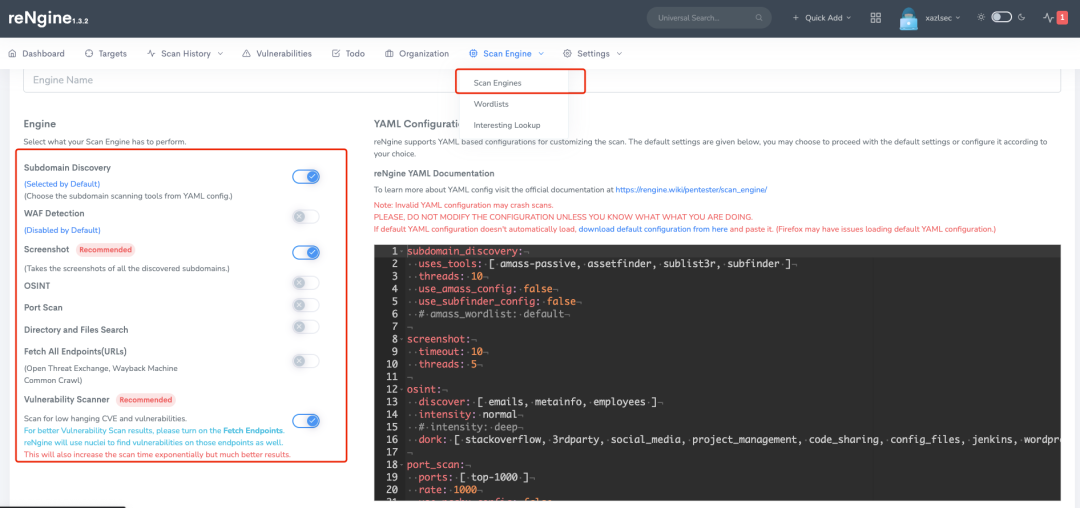Click the Targets crosshair icon
Screen dimensions: 1080x508
(x=89, y=54)
